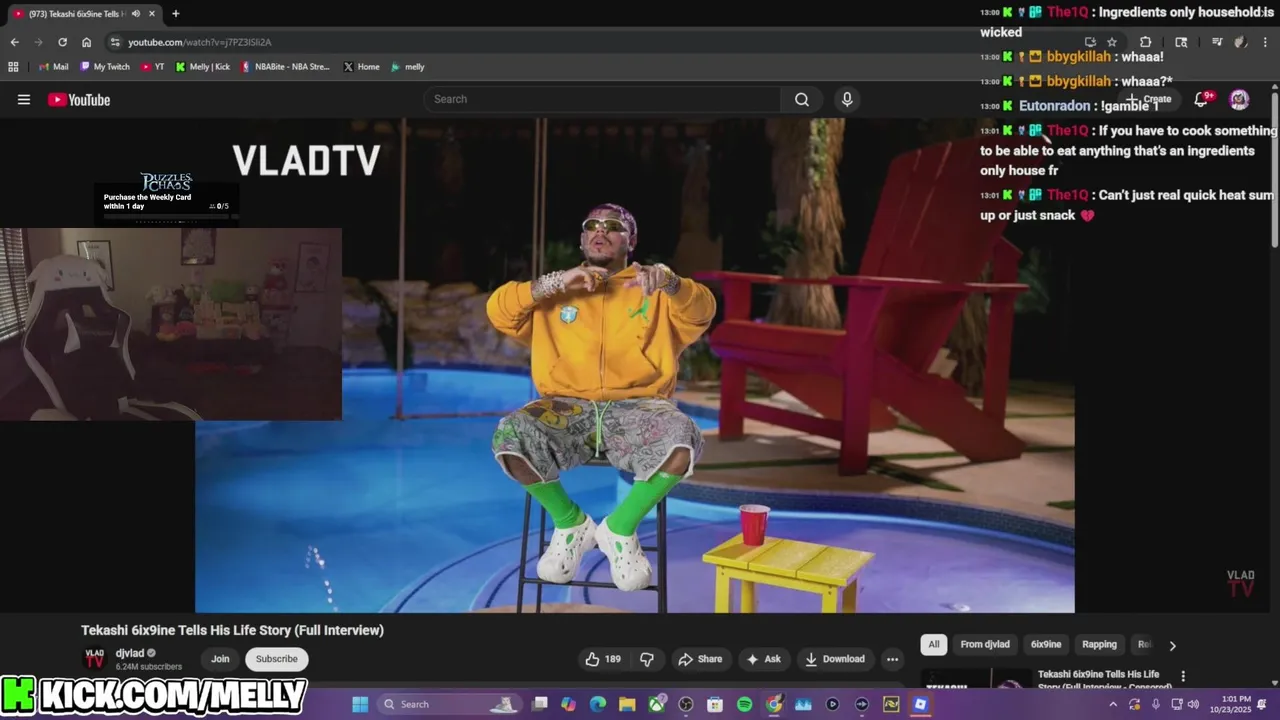Open the melly bookmark

click(408, 67)
